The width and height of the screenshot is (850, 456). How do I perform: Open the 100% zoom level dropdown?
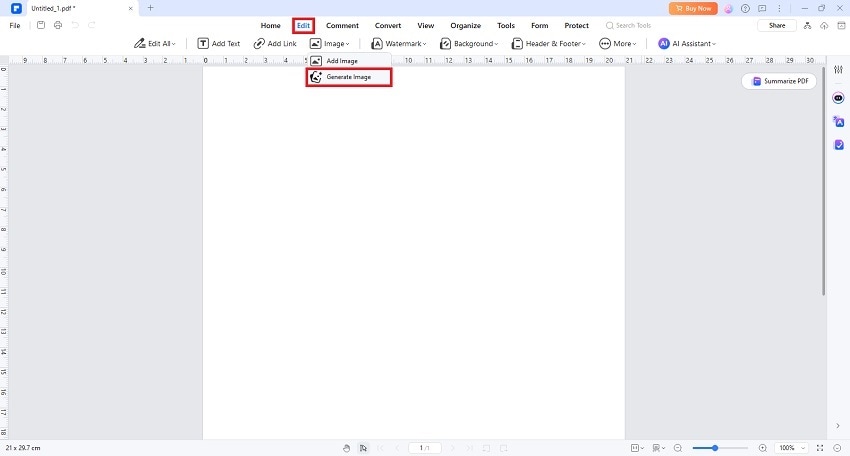(x=791, y=448)
